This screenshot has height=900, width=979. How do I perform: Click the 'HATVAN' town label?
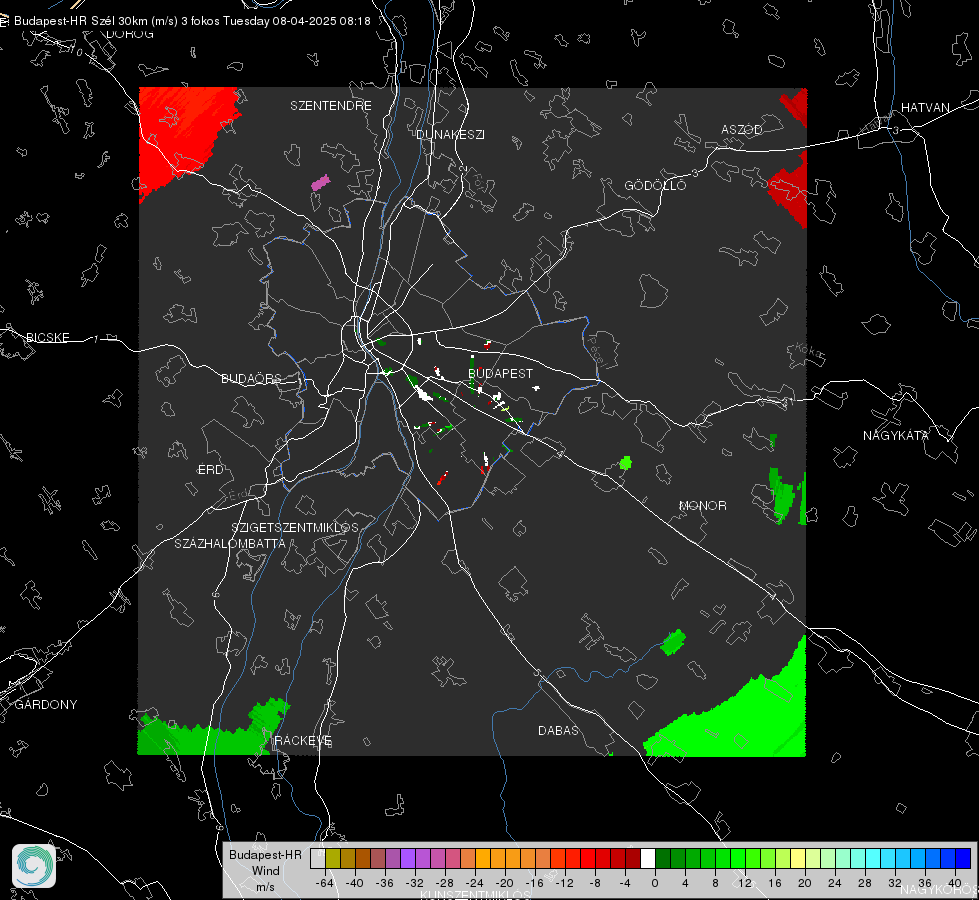[925, 107]
